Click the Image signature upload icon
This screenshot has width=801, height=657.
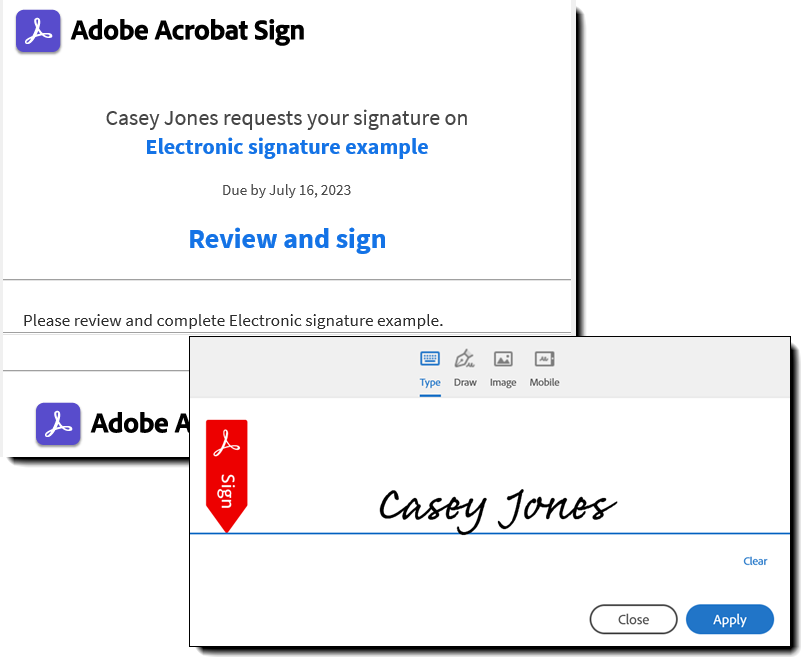(x=503, y=357)
